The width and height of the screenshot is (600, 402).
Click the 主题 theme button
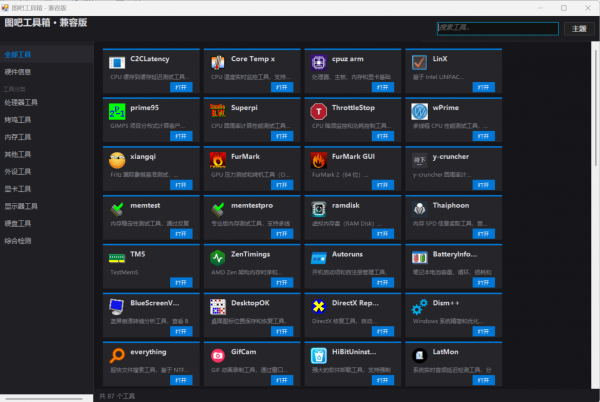(x=579, y=29)
